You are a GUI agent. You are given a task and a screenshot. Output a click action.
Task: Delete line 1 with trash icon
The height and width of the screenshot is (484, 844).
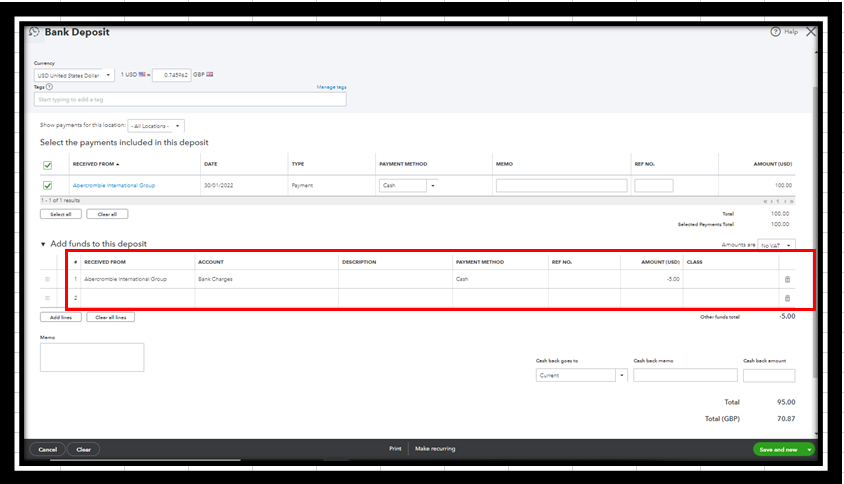point(787,279)
